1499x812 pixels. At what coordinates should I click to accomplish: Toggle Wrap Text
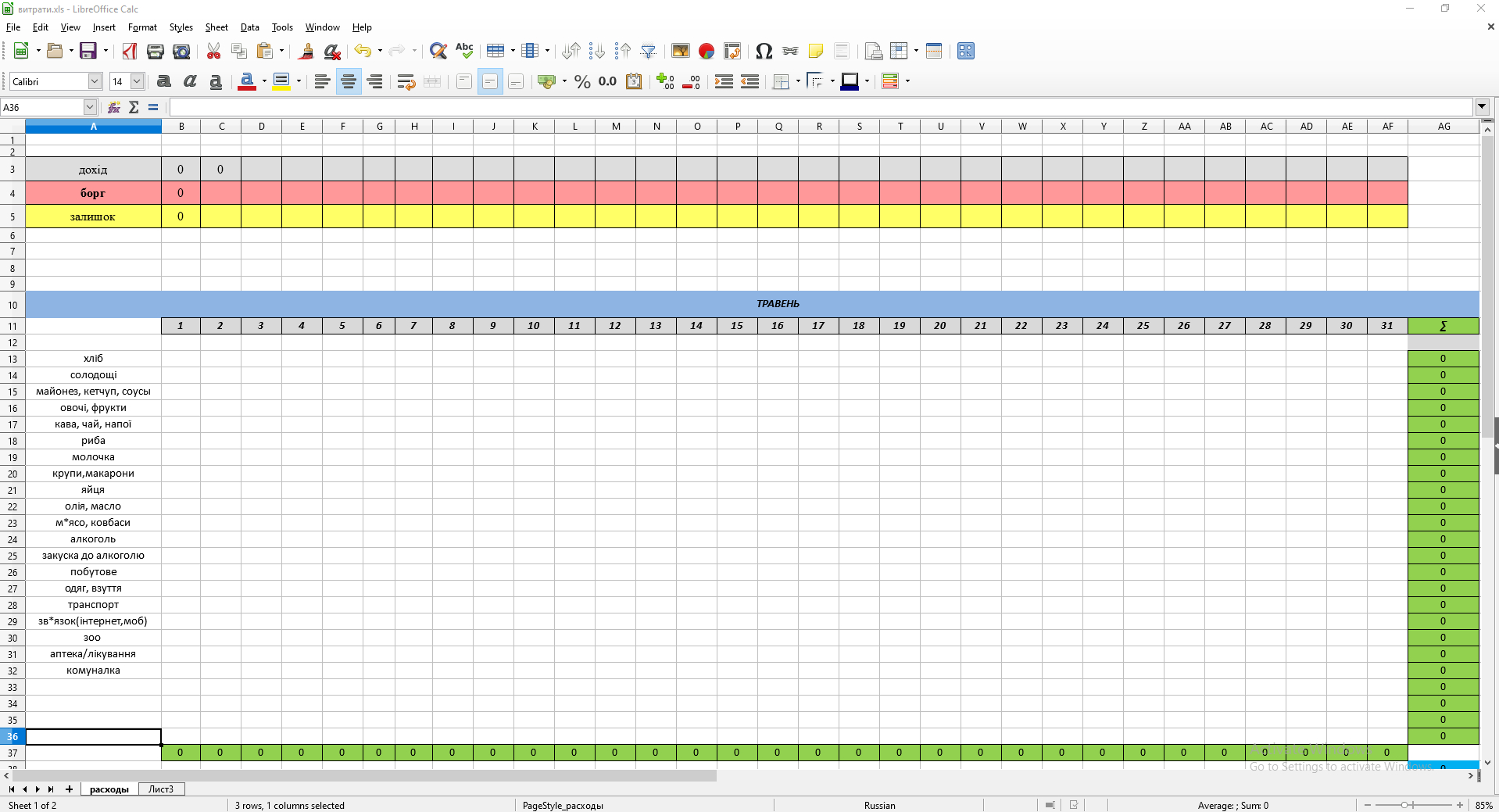[x=406, y=81]
